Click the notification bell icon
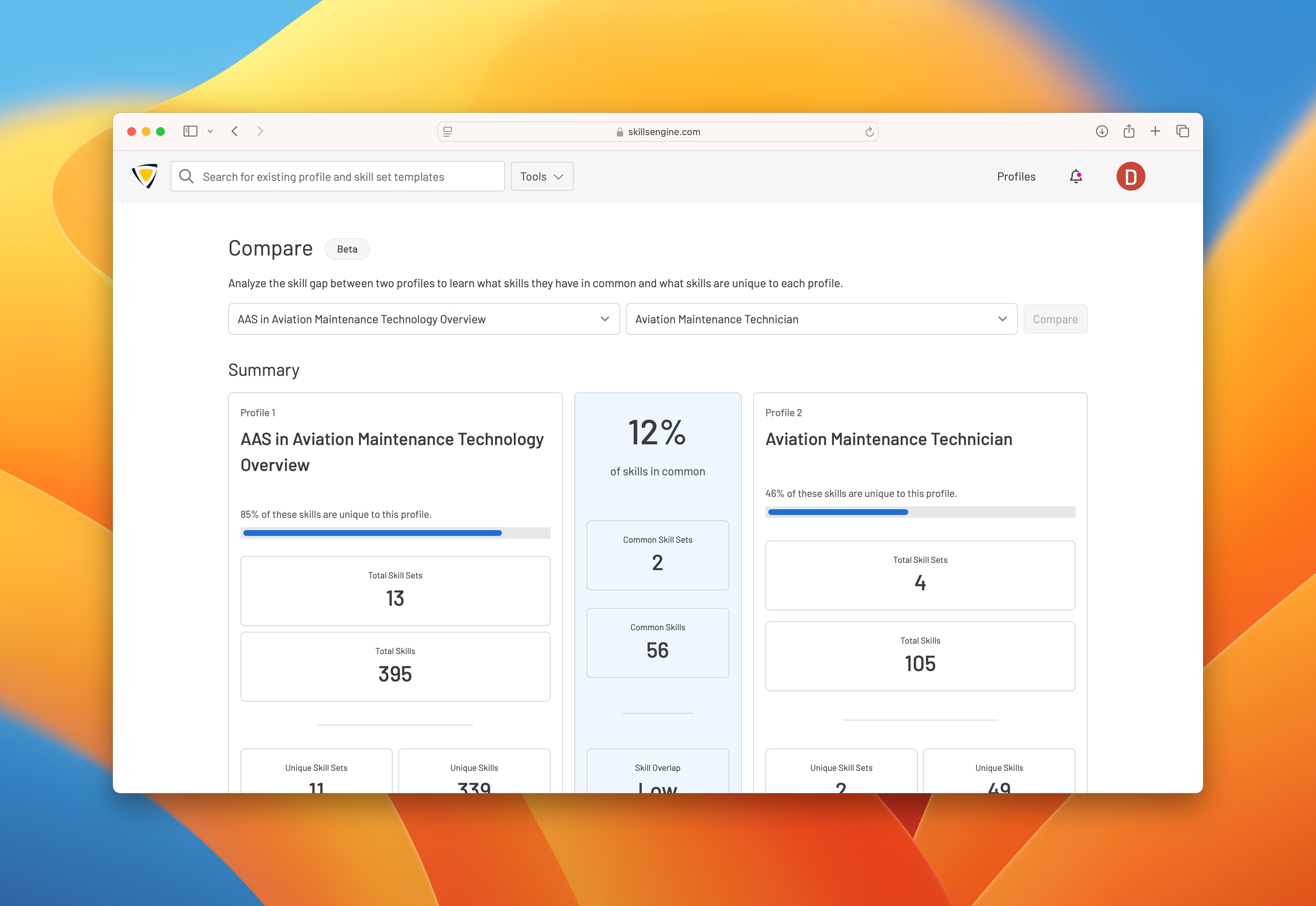Image resolution: width=1316 pixels, height=906 pixels. pos(1075,177)
